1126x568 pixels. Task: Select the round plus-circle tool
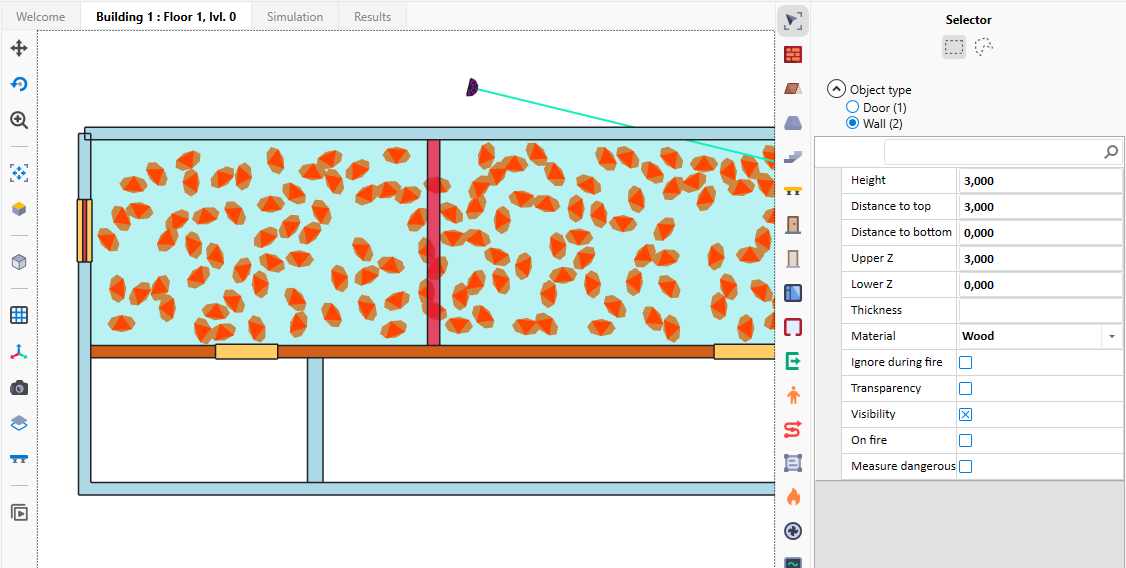793,531
